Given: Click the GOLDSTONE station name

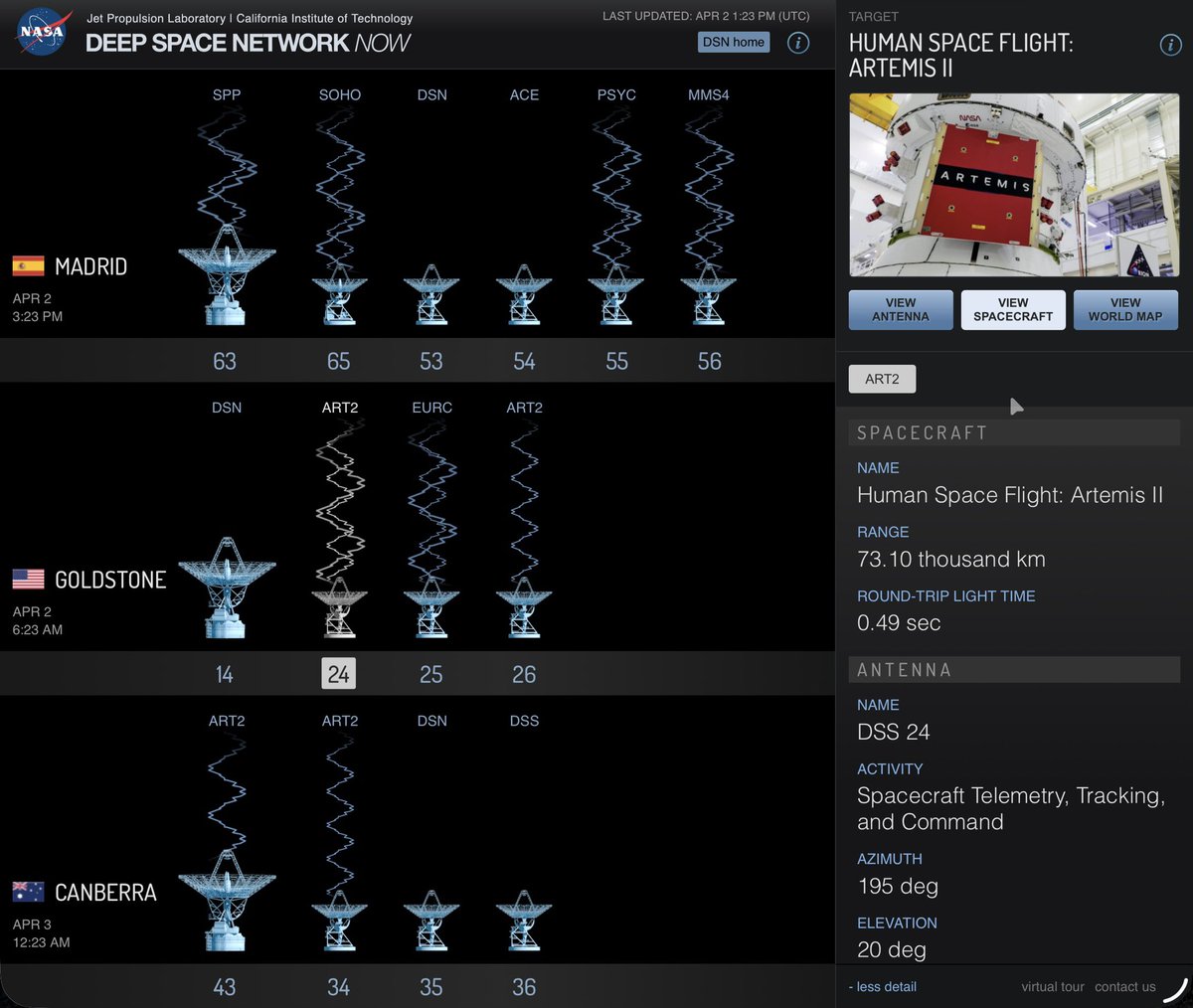Looking at the screenshot, I should (x=110, y=580).
